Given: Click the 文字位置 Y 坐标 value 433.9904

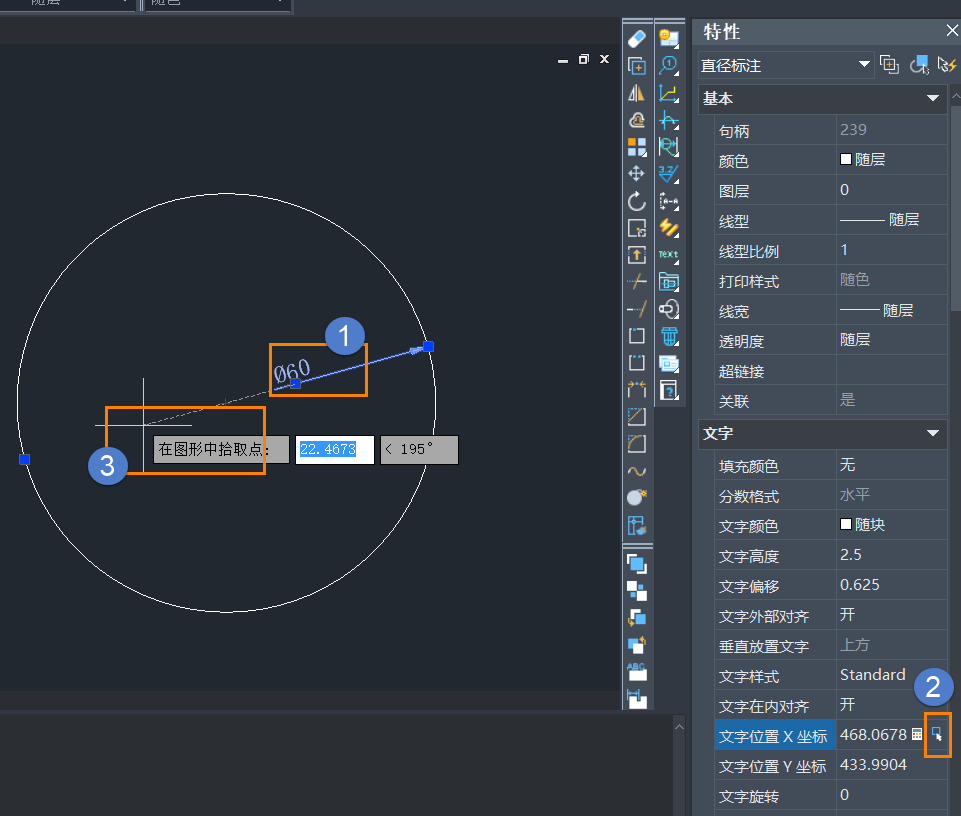Looking at the screenshot, I should pos(892,765).
